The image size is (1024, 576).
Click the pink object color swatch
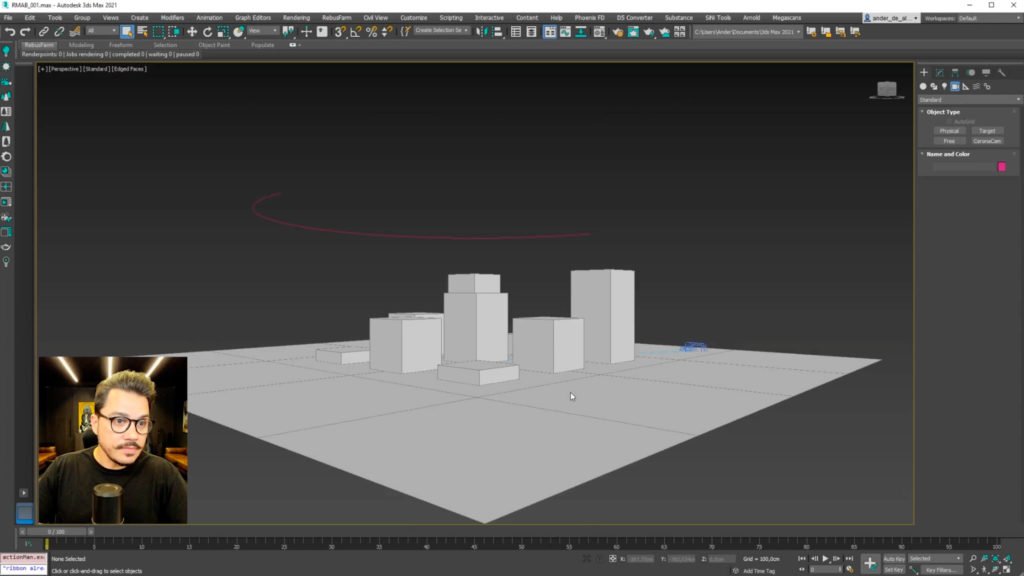(1001, 167)
